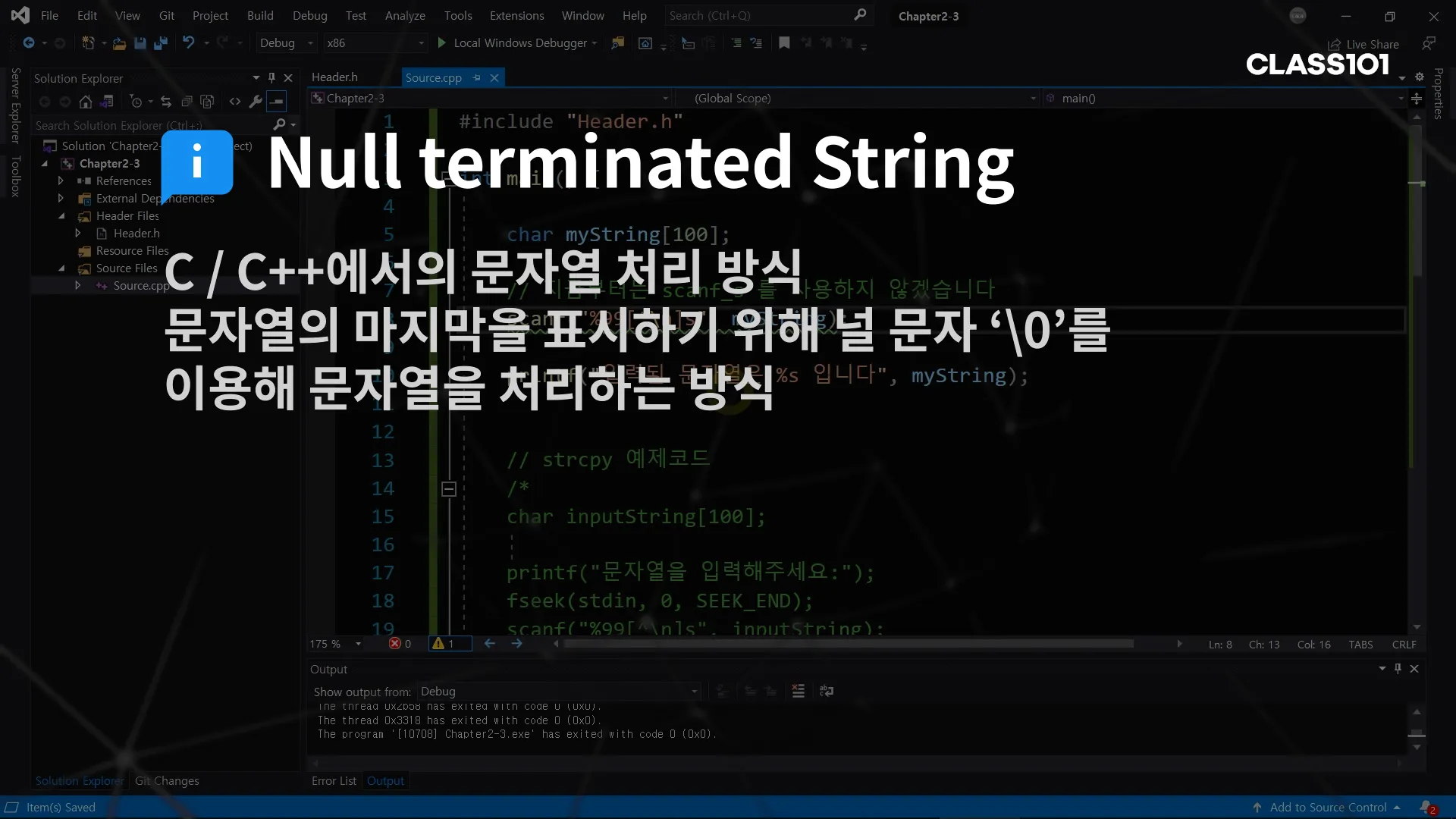Open the Debug configuration dropdown
Screen dimensions: 1456x819
pyautogui.click(x=286, y=43)
